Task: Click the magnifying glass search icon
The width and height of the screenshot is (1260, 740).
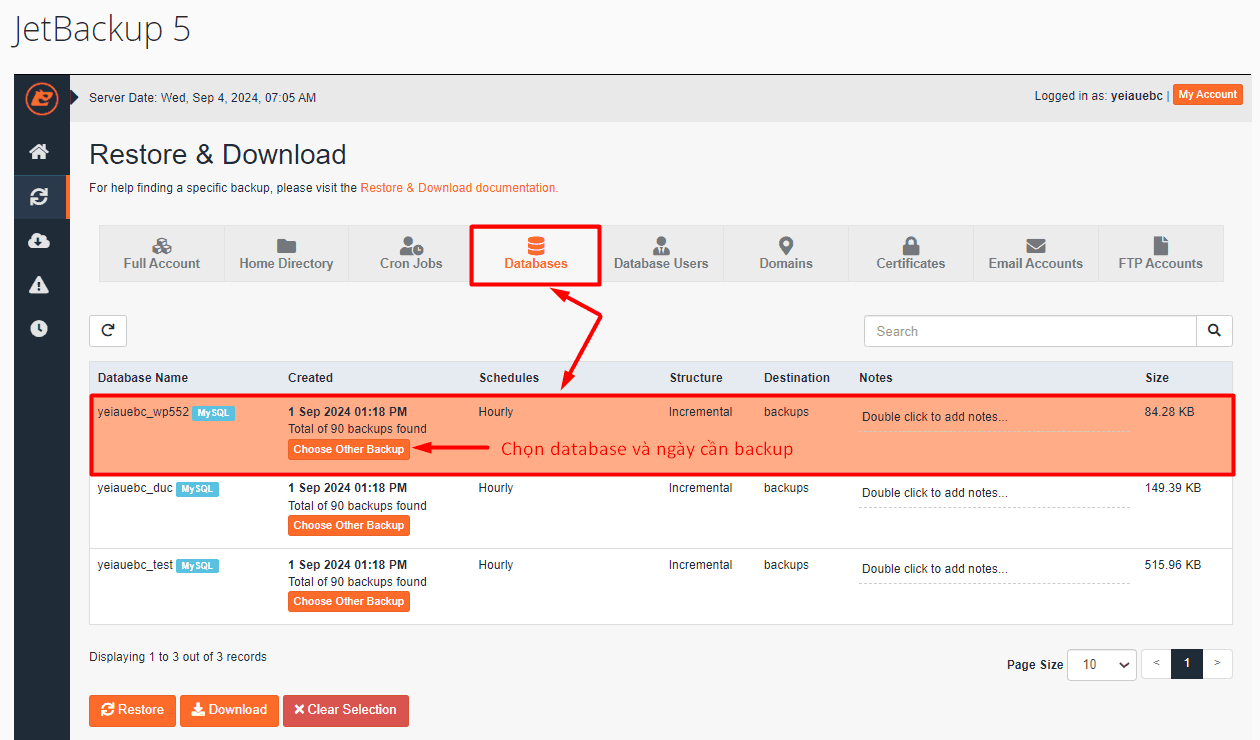Action: 1213,330
